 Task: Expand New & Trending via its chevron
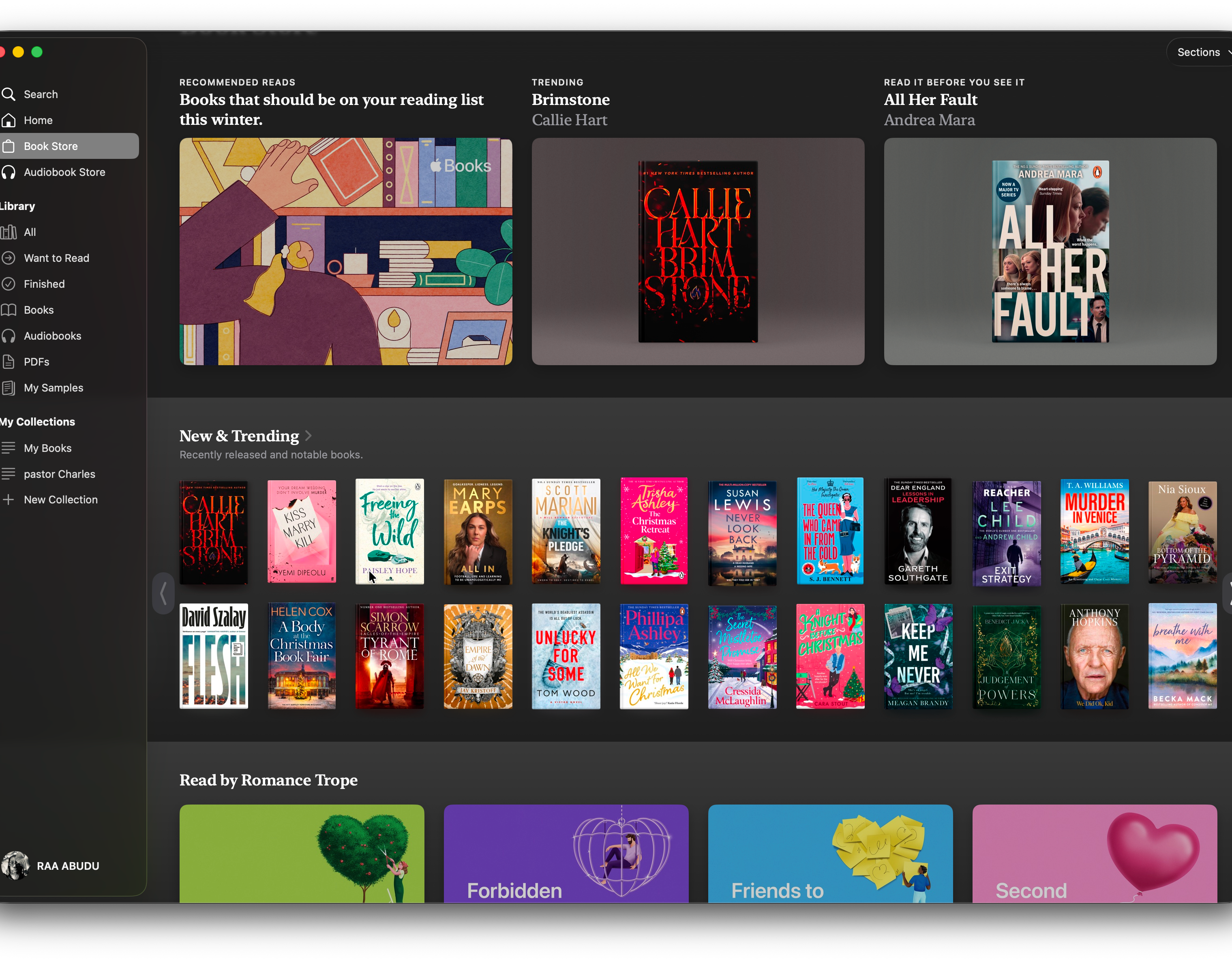point(308,436)
